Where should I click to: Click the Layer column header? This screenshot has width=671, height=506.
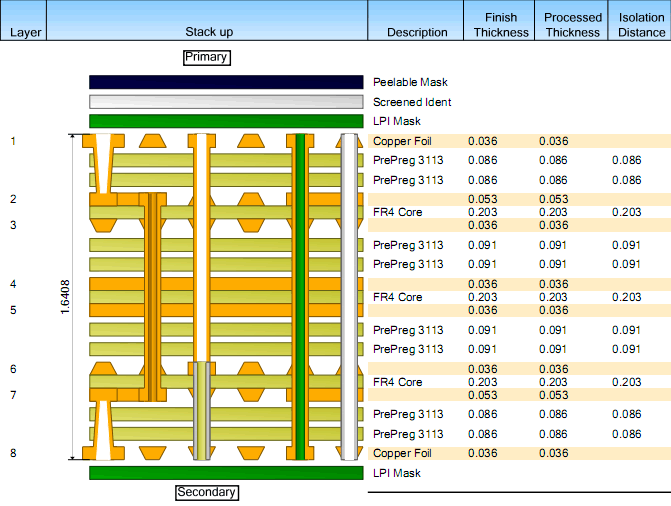pos(24,20)
